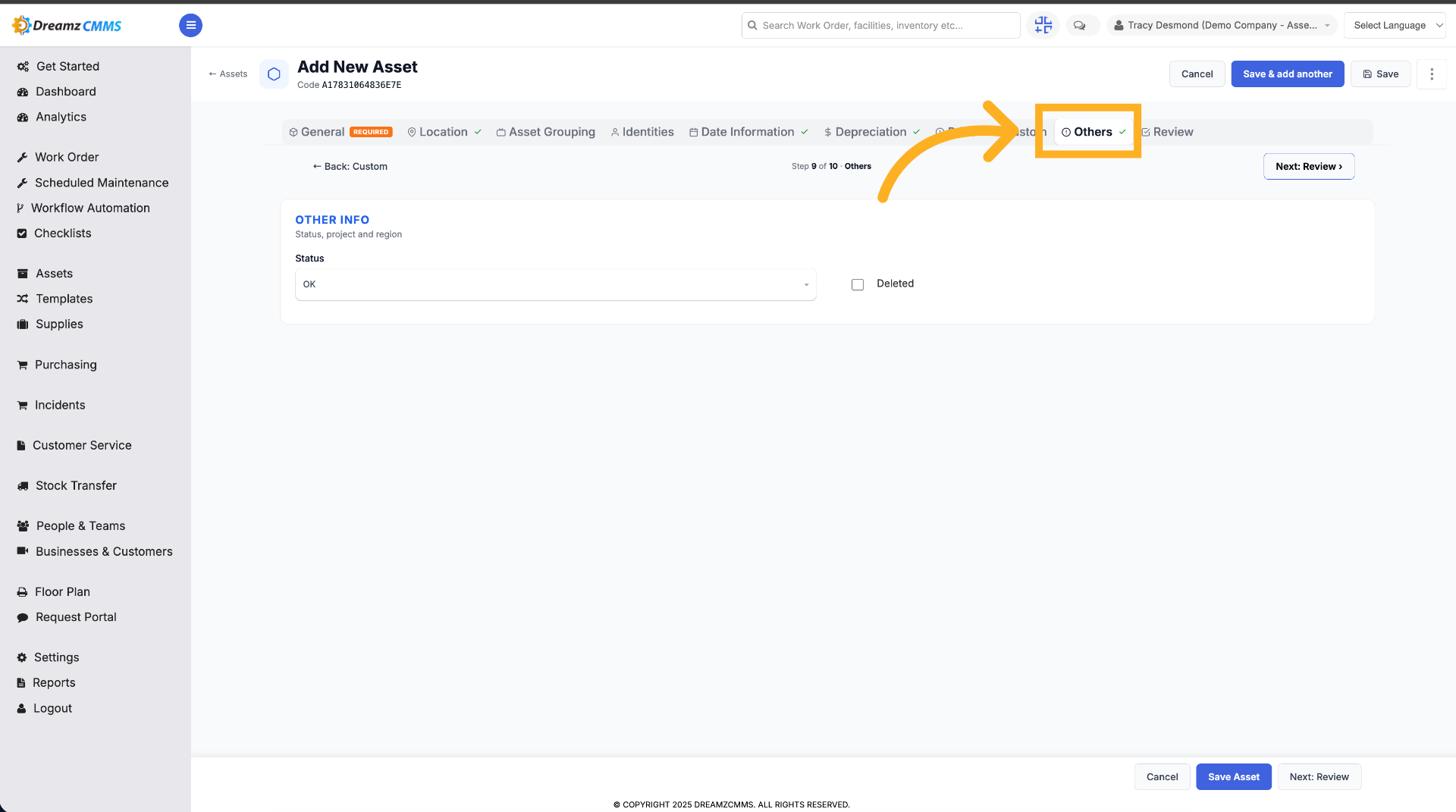Open the chat messages icon
1456x812 pixels.
coord(1079,25)
